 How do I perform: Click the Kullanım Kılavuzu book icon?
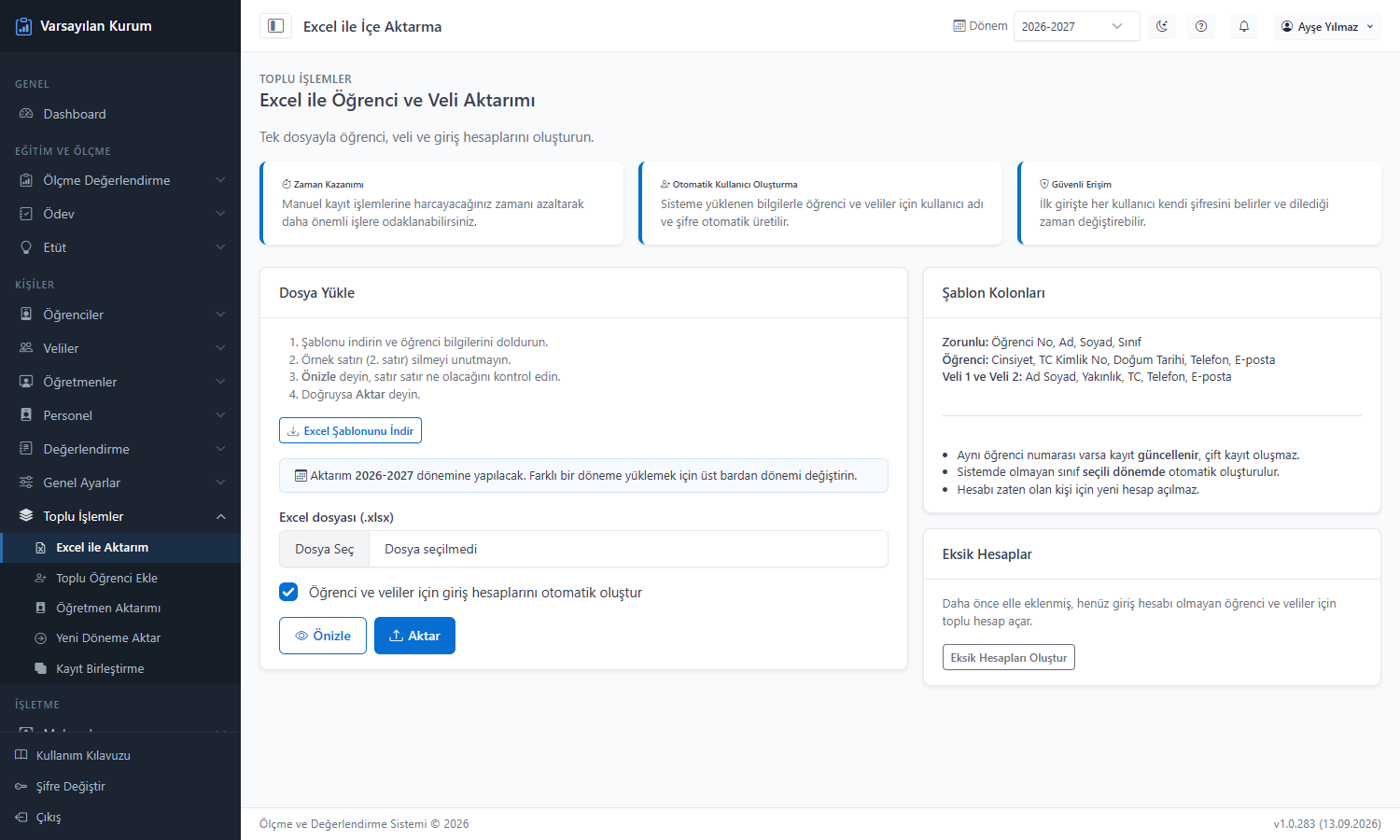coord(21,755)
